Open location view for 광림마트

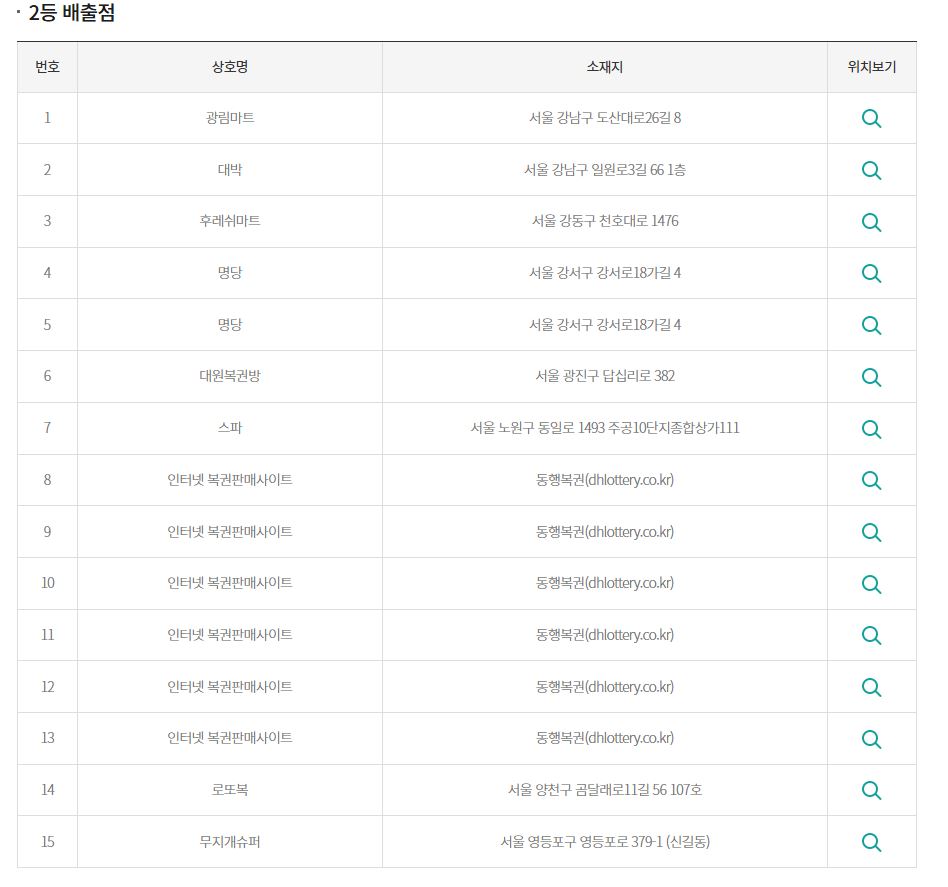(871, 119)
